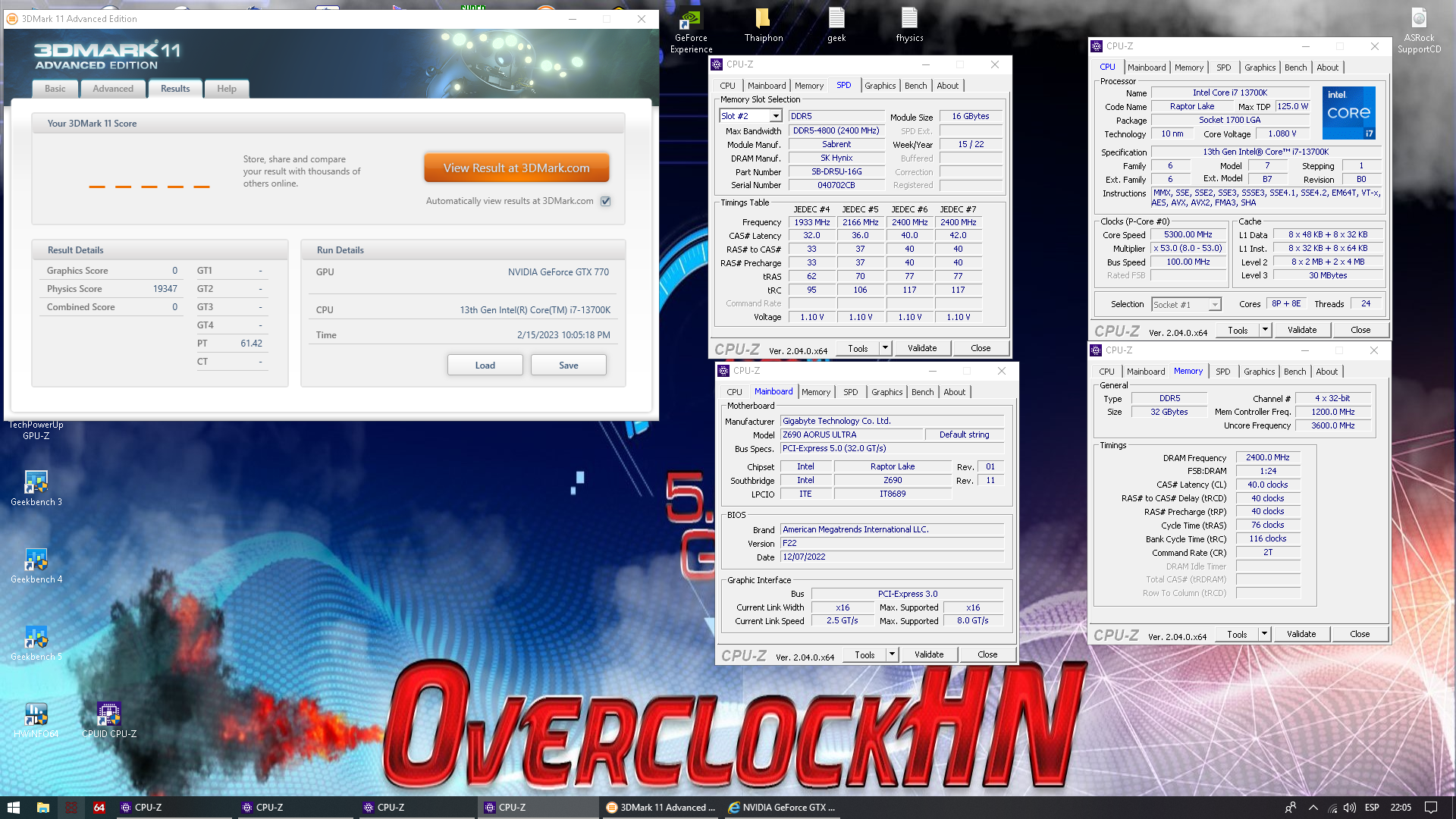Open the Windows Start menu
The height and width of the screenshot is (819, 1456).
click(13, 808)
